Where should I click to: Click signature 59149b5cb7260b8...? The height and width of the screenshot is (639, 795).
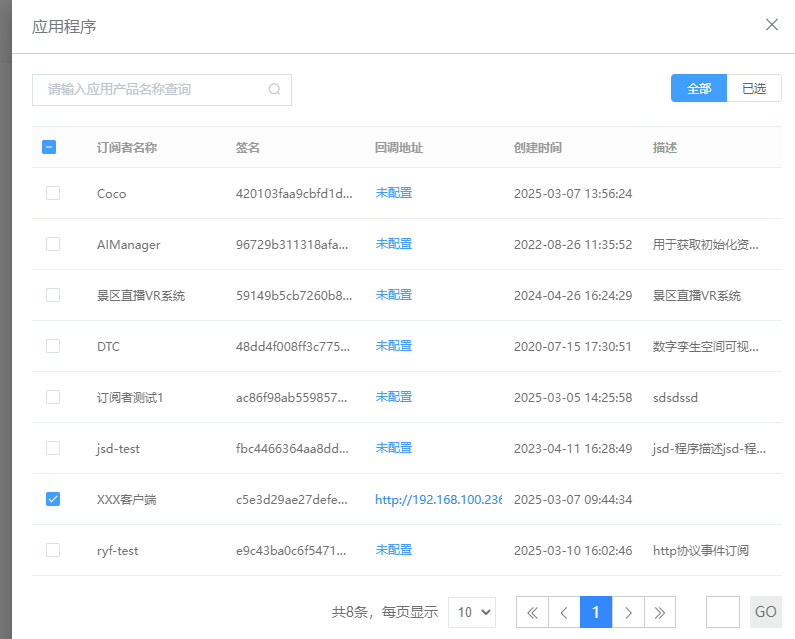pos(294,295)
